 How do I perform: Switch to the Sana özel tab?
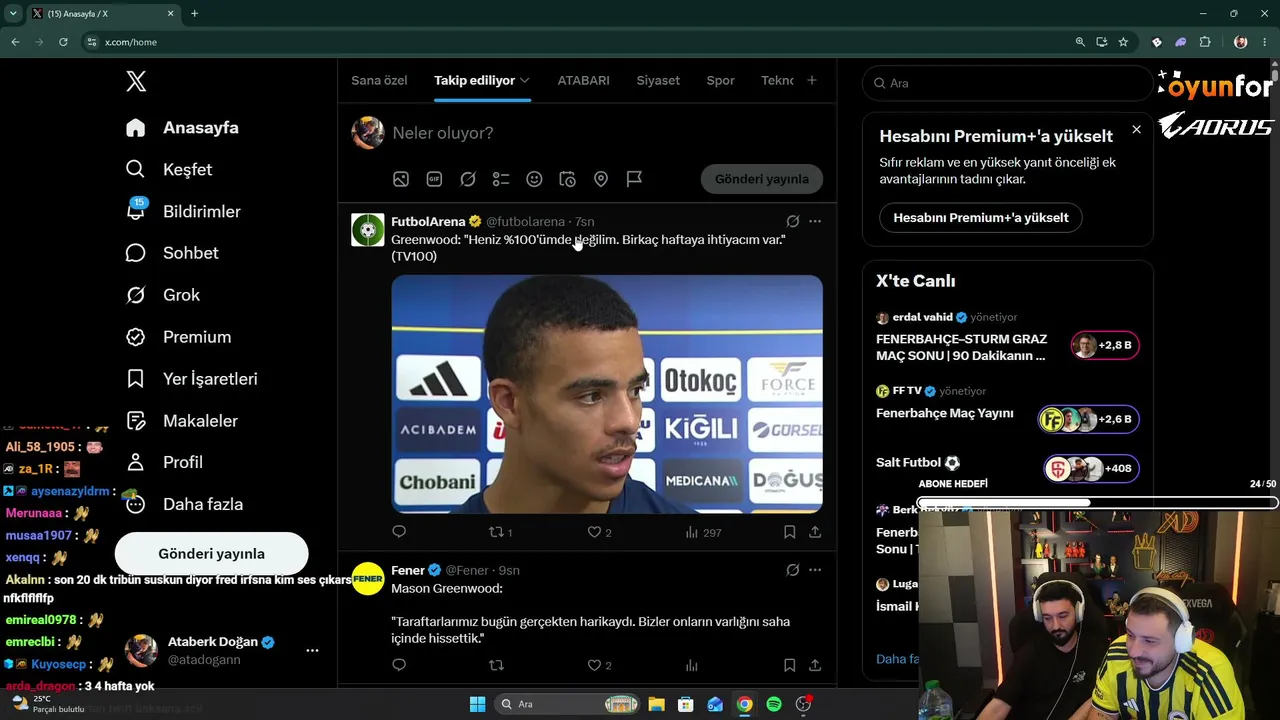click(x=379, y=80)
